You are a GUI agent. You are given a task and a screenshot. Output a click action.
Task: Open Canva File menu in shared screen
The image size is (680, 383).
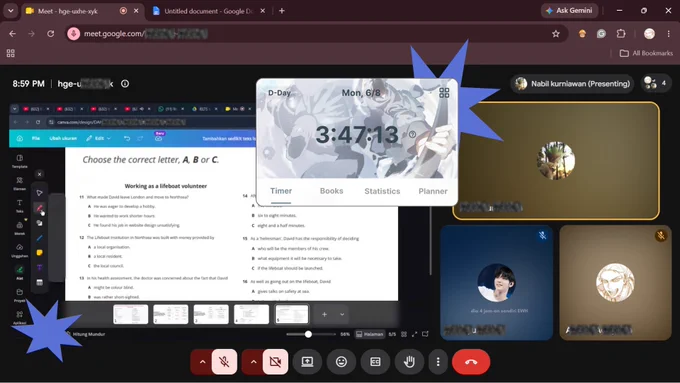[36, 138]
